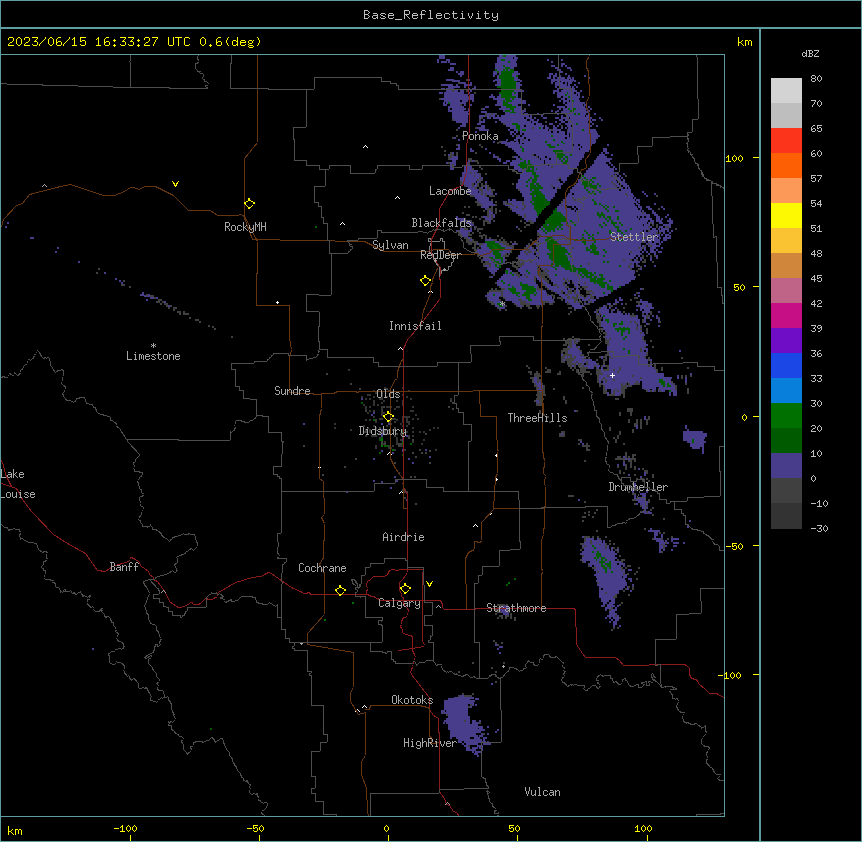This screenshot has width=862, height=842.
Task: Click the -100 tick on bottom axis
Action: [125, 828]
